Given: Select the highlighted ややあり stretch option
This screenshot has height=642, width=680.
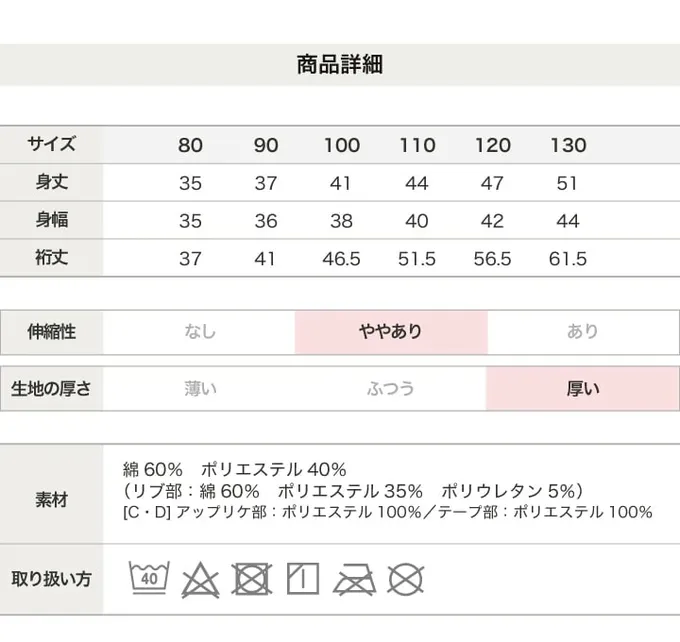Looking at the screenshot, I should click(391, 332).
